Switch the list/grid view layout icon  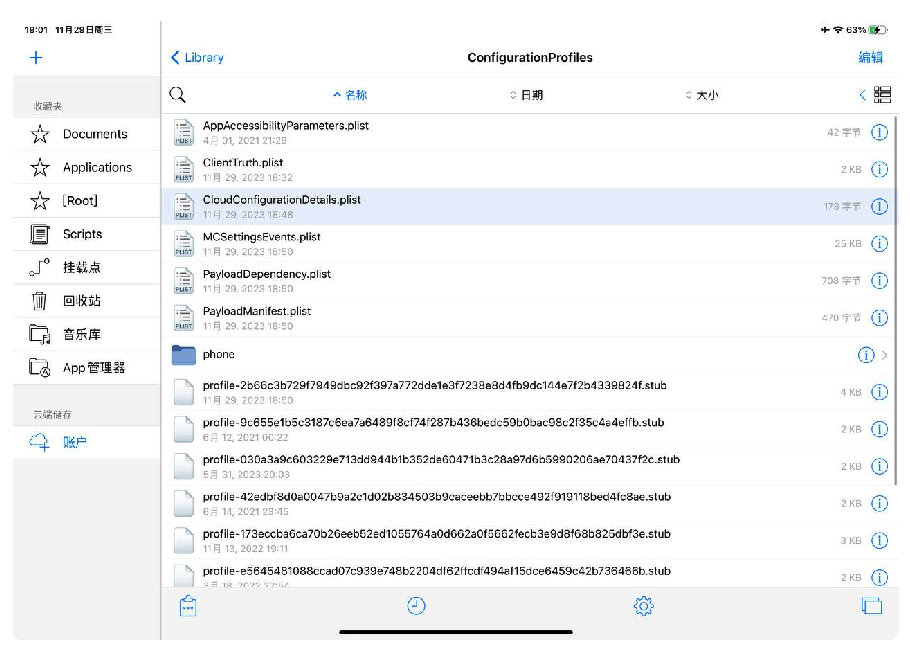point(882,95)
